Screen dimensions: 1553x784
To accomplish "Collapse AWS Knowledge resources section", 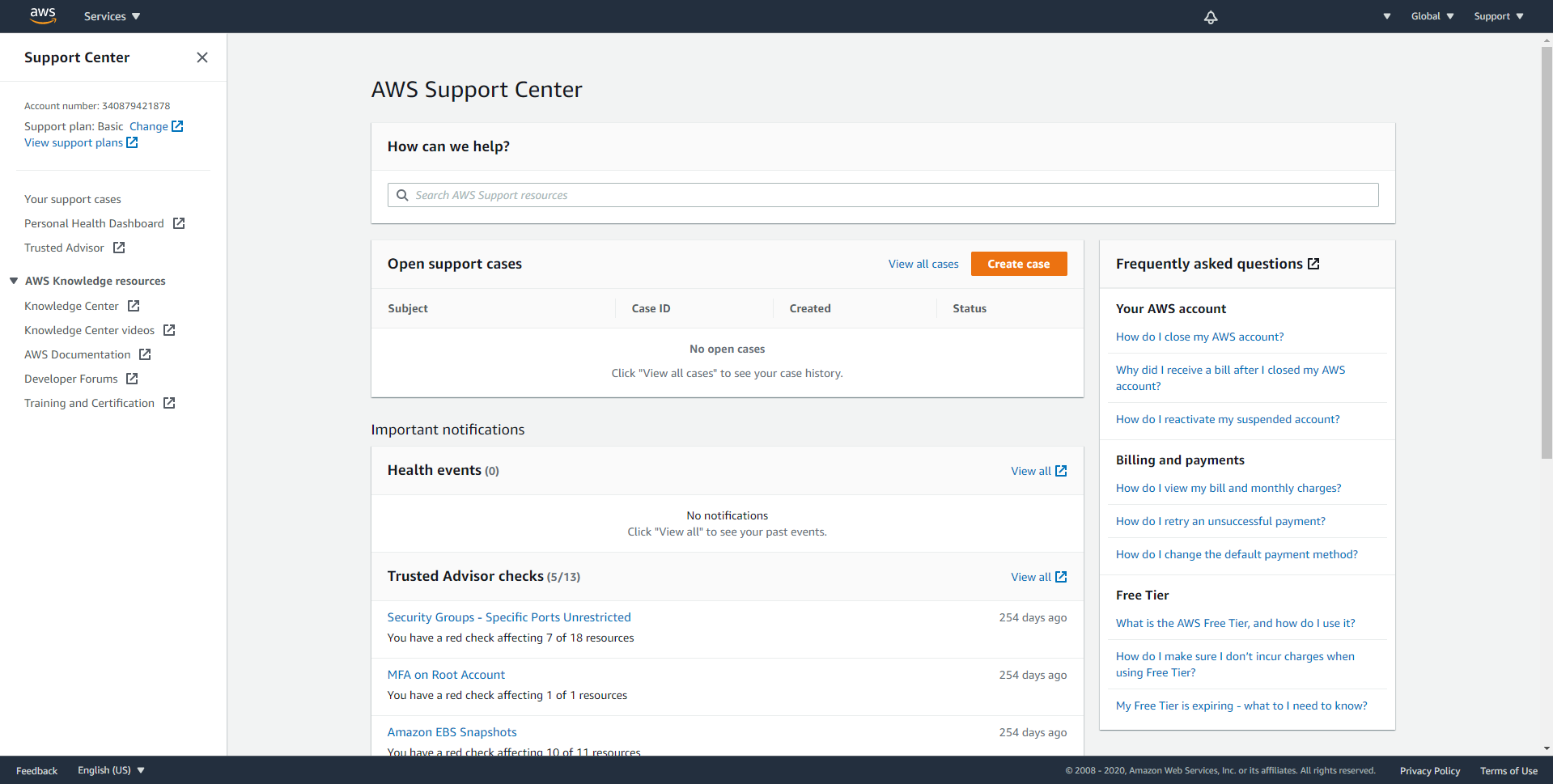I will pos(14,281).
